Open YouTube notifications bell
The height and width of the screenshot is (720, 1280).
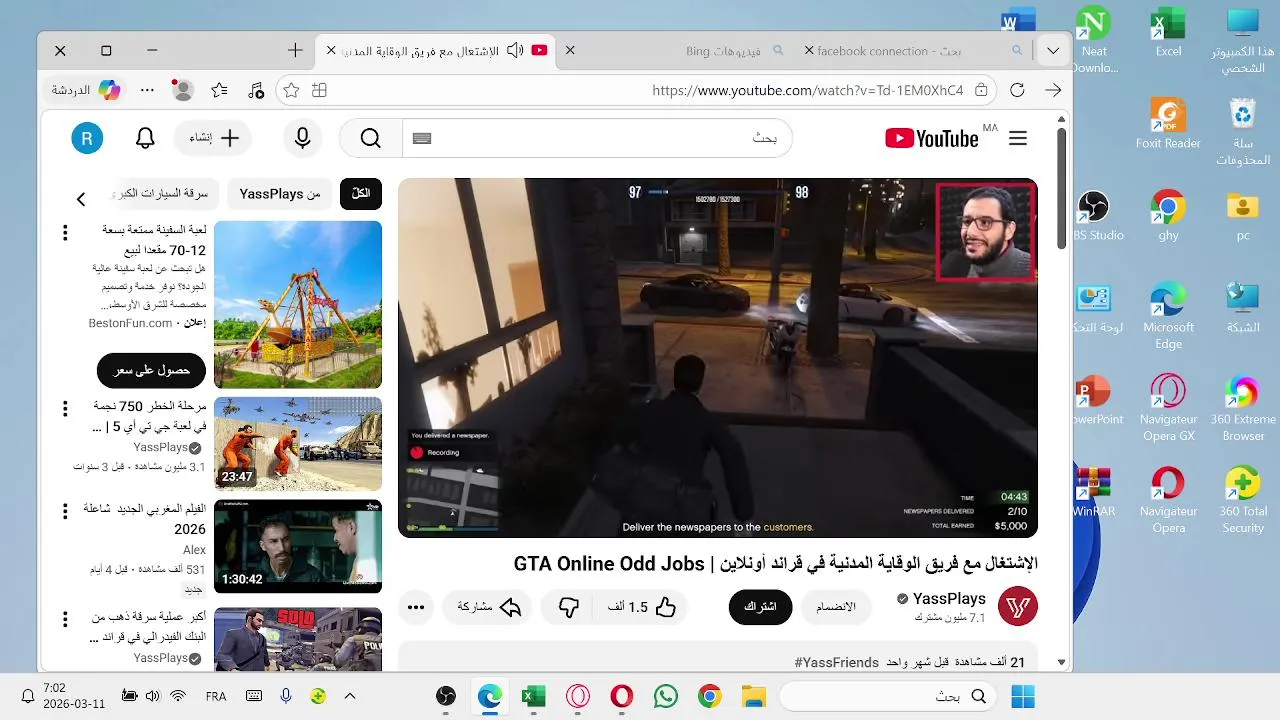[x=145, y=138]
